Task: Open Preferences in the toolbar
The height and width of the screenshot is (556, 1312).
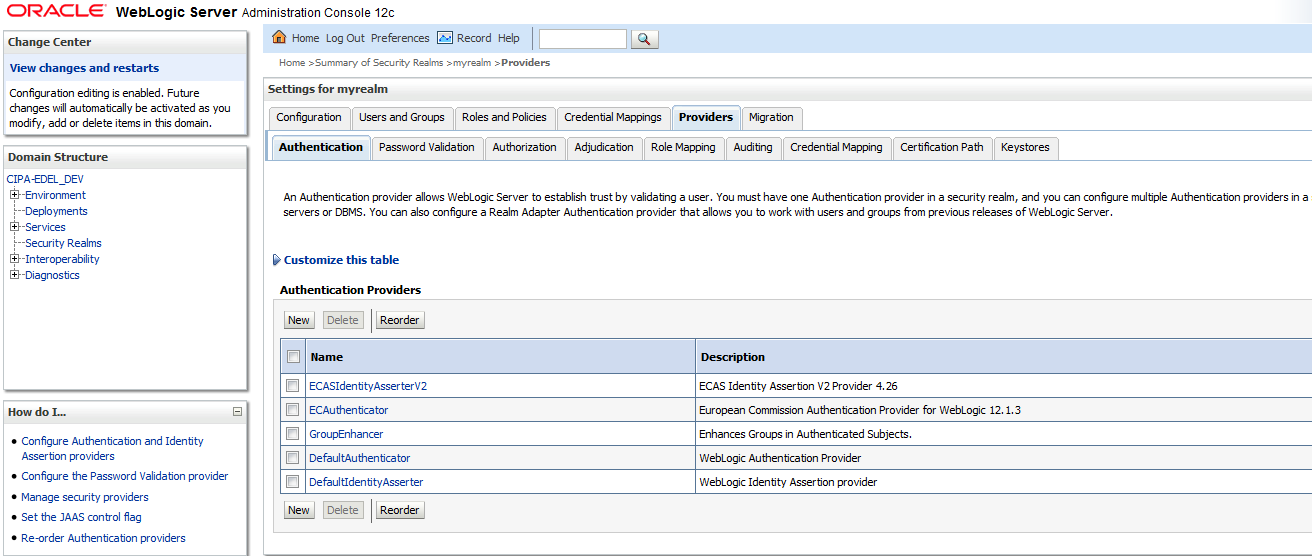Action: [x=400, y=38]
